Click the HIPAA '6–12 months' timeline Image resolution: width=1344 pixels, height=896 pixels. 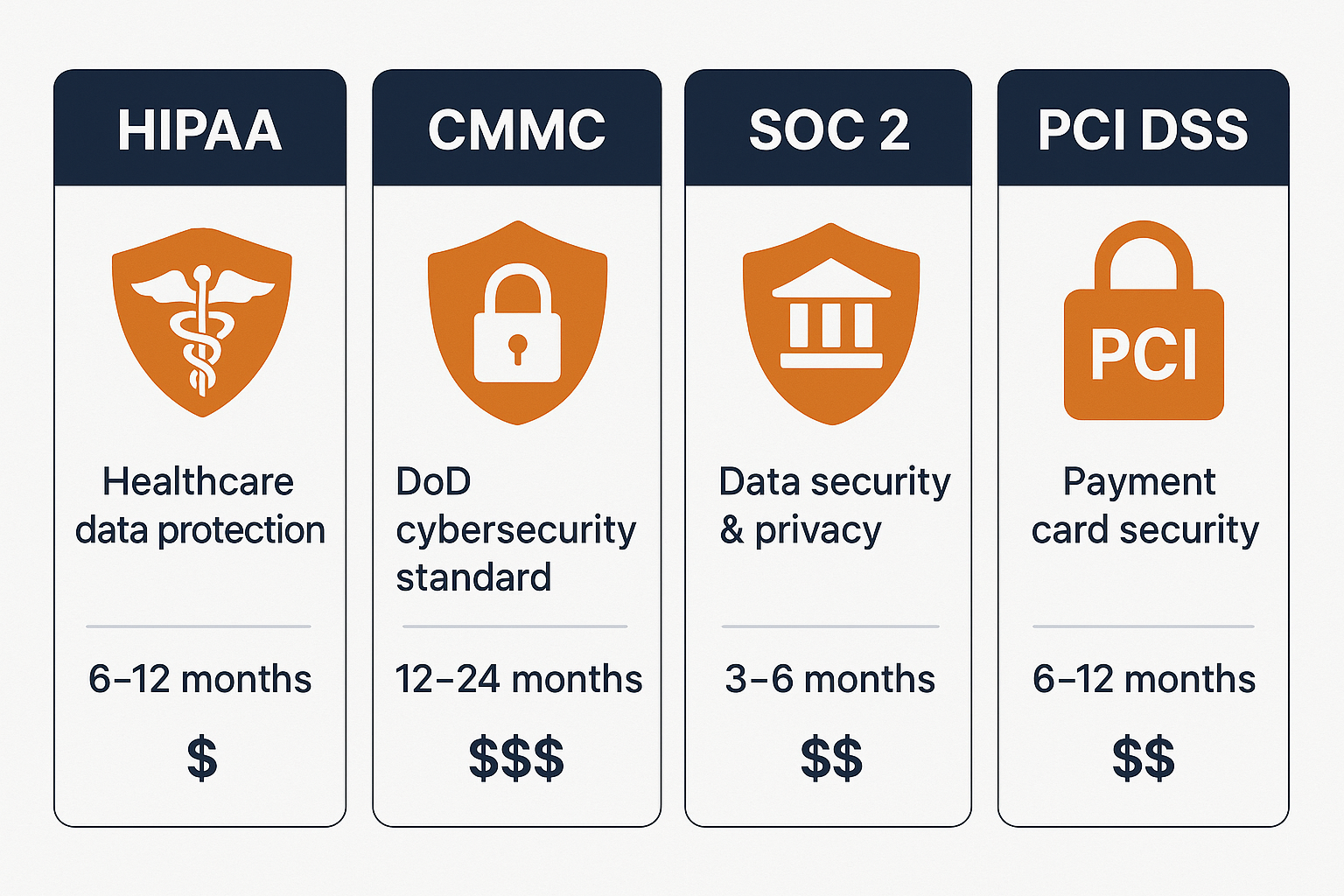tap(200, 680)
